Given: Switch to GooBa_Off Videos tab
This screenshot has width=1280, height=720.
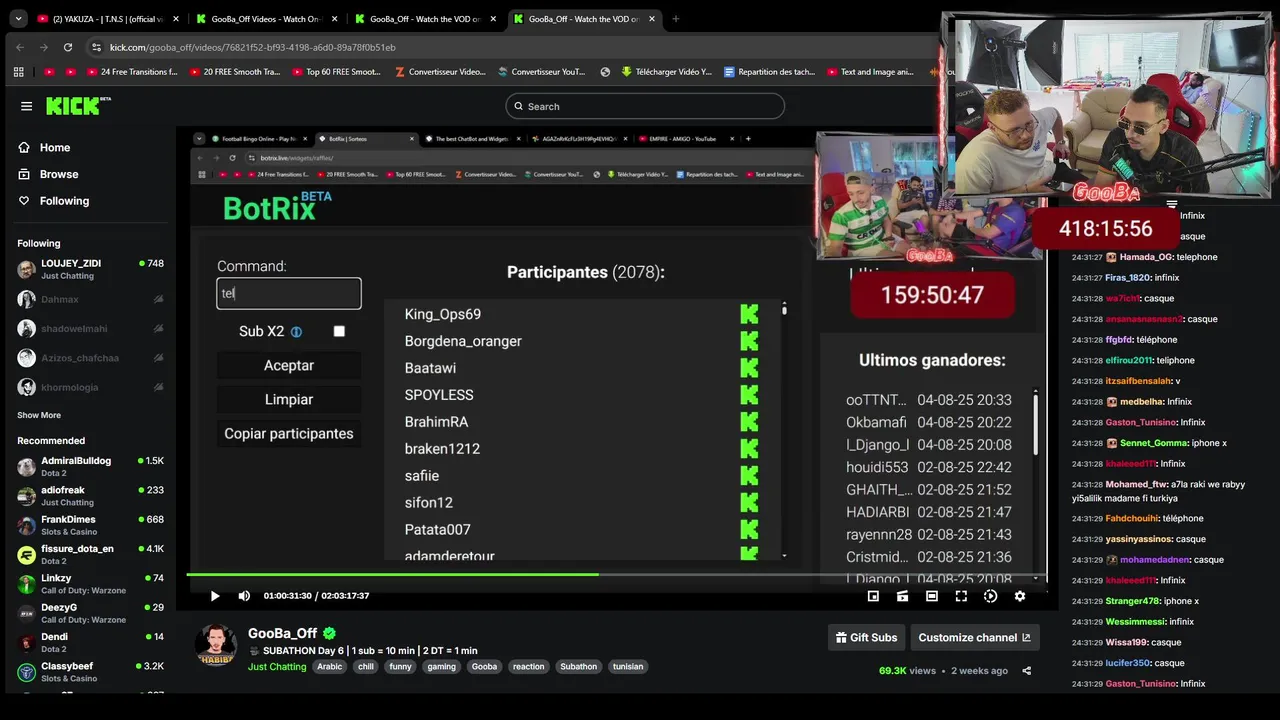Looking at the screenshot, I should point(265,19).
